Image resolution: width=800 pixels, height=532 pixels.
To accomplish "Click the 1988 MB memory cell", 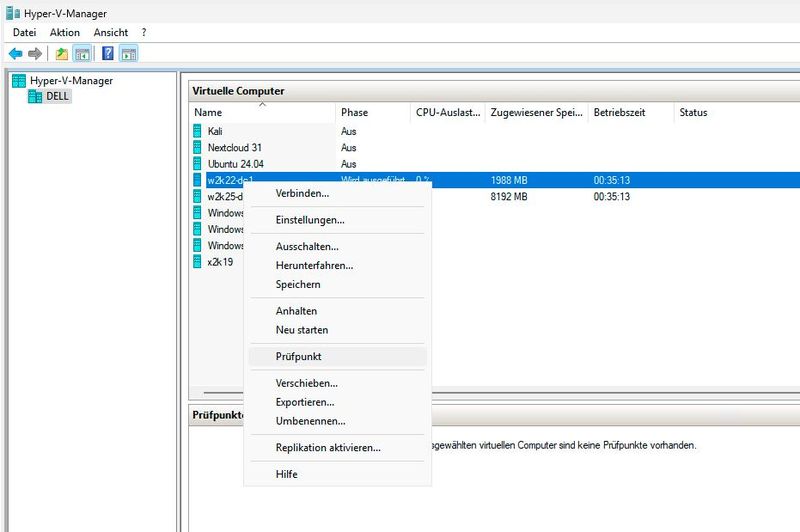I will 509,180.
